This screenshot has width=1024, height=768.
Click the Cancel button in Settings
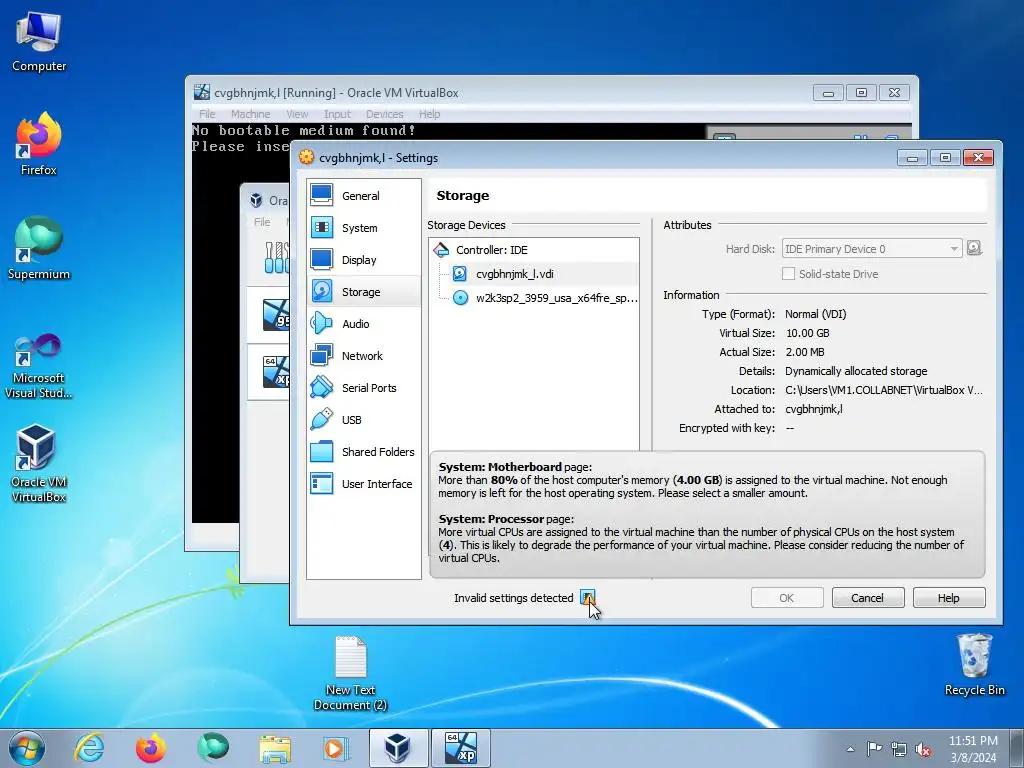[x=868, y=598]
